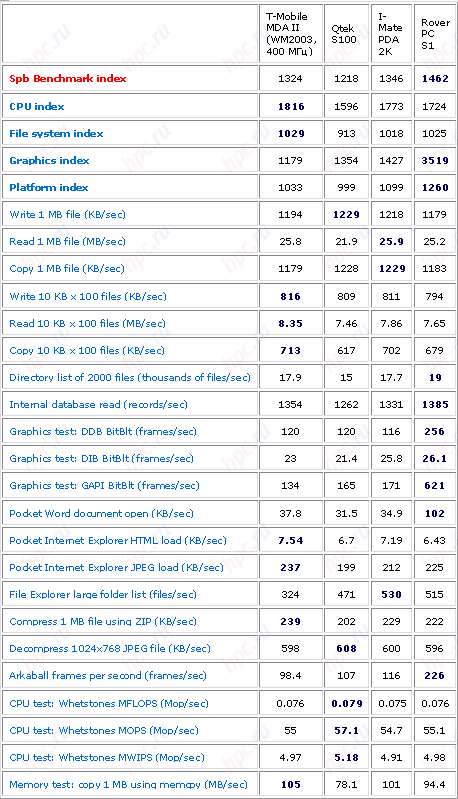Click 'Read 1 MB file (MB/sec)' label
The image size is (458, 799).
67,242
